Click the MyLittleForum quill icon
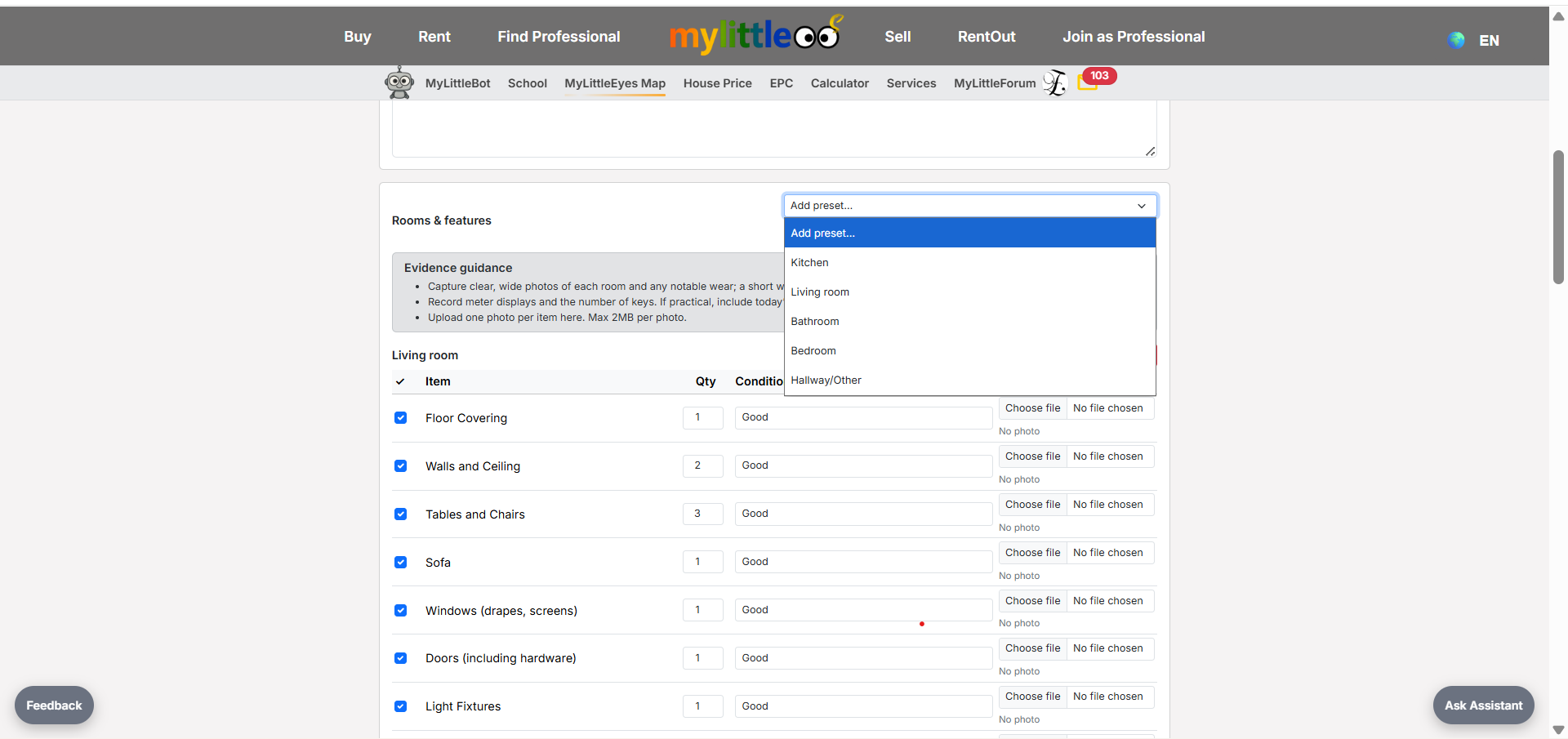 [x=1055, y=82]
